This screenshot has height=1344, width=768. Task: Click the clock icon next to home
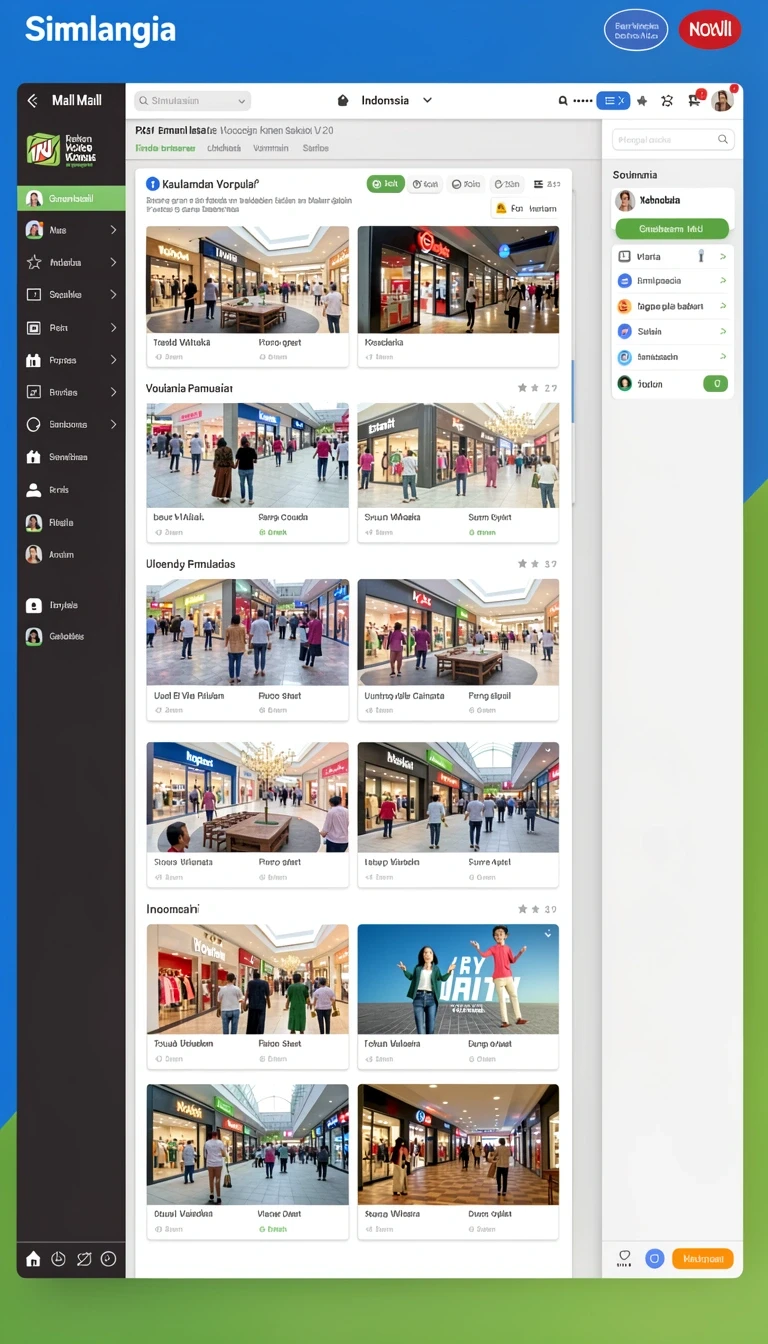point(58,1259)
